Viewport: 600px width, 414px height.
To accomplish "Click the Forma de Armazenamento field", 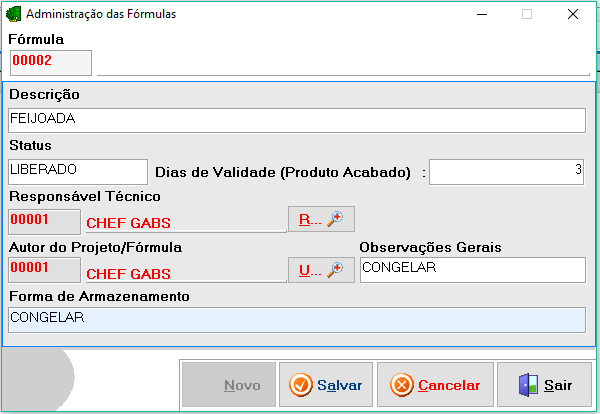I will (x=297, y=320).
